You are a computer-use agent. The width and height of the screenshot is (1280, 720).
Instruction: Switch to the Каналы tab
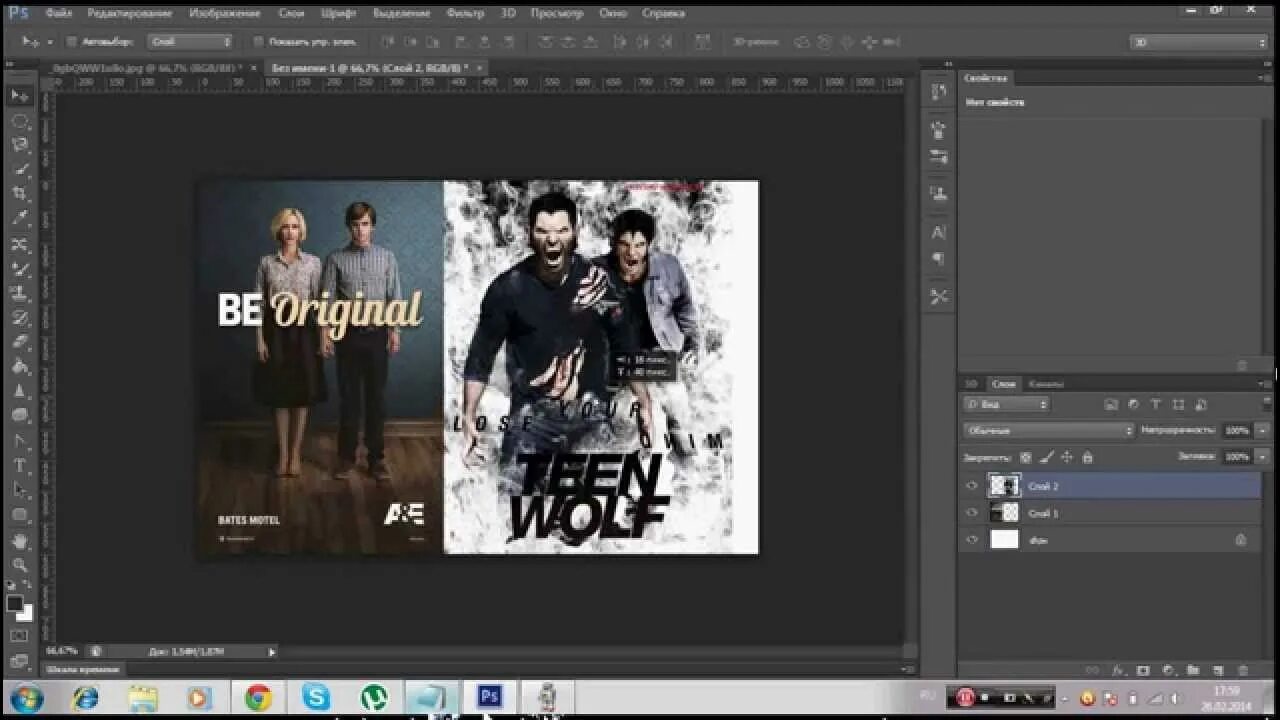tap(1046, 383)
